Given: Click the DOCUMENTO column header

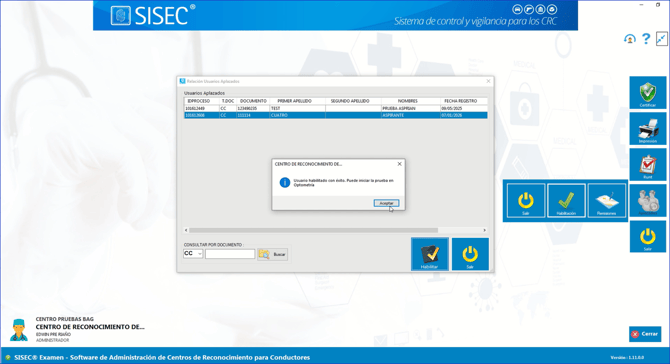Looking at the screenshot, I should 253,101.
